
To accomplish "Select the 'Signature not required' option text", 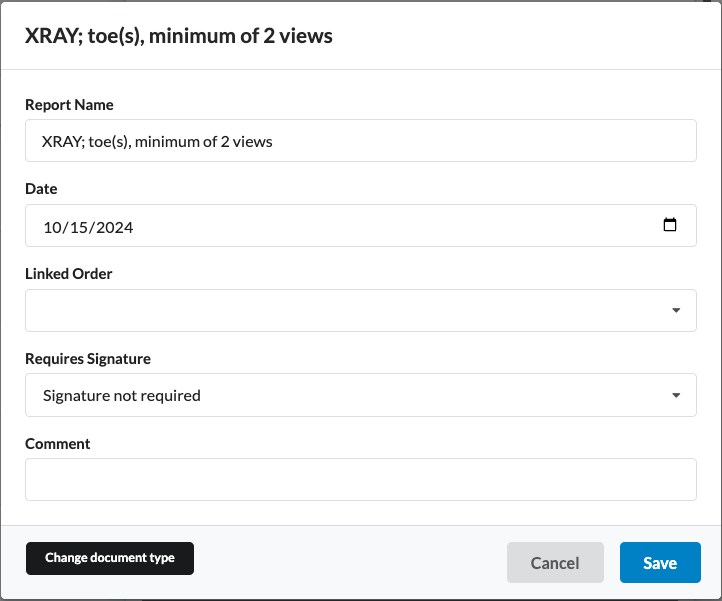I will [x=122, y=395].
